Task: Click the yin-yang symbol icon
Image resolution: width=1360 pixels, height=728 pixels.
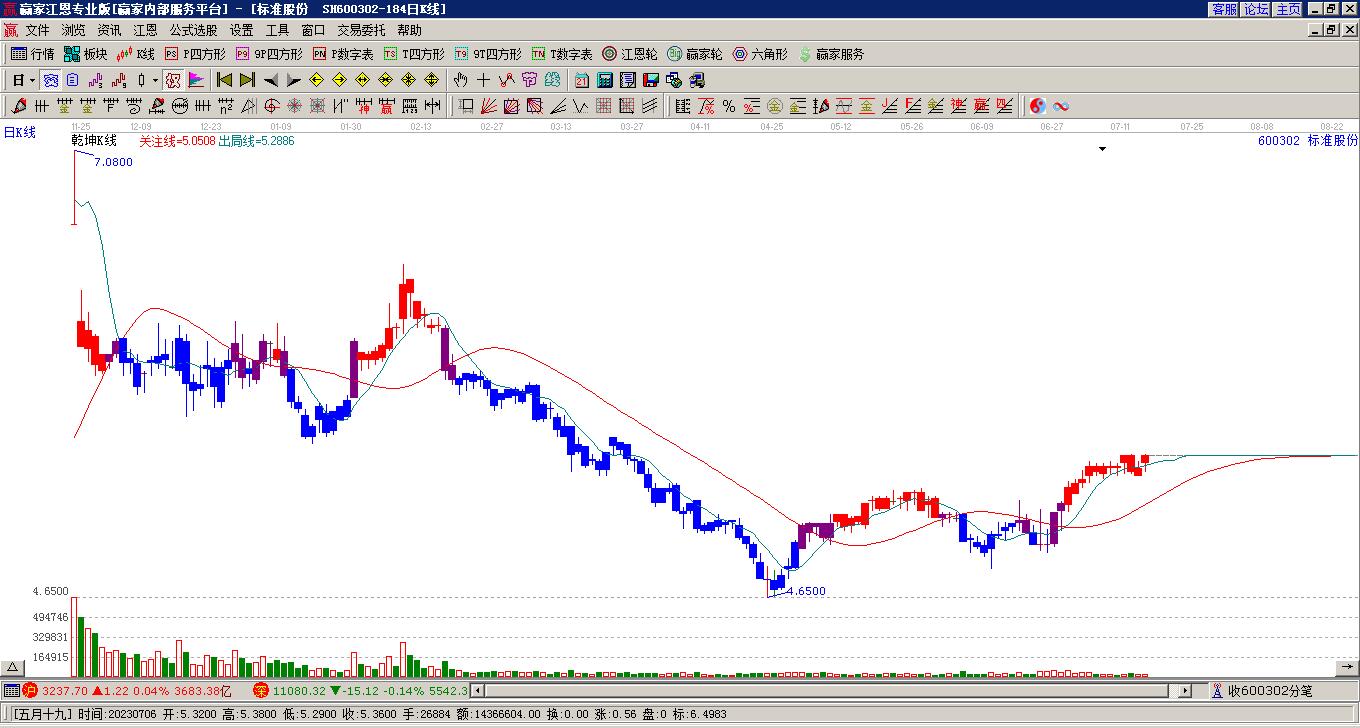Action: (1038, 106)
